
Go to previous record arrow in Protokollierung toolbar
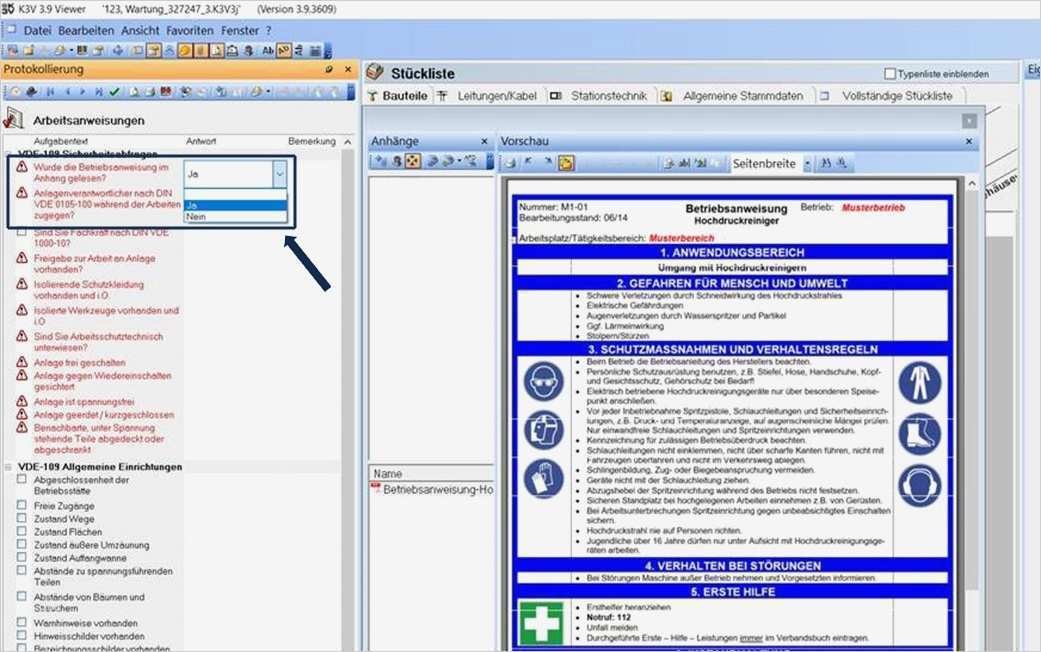point(68,92)
